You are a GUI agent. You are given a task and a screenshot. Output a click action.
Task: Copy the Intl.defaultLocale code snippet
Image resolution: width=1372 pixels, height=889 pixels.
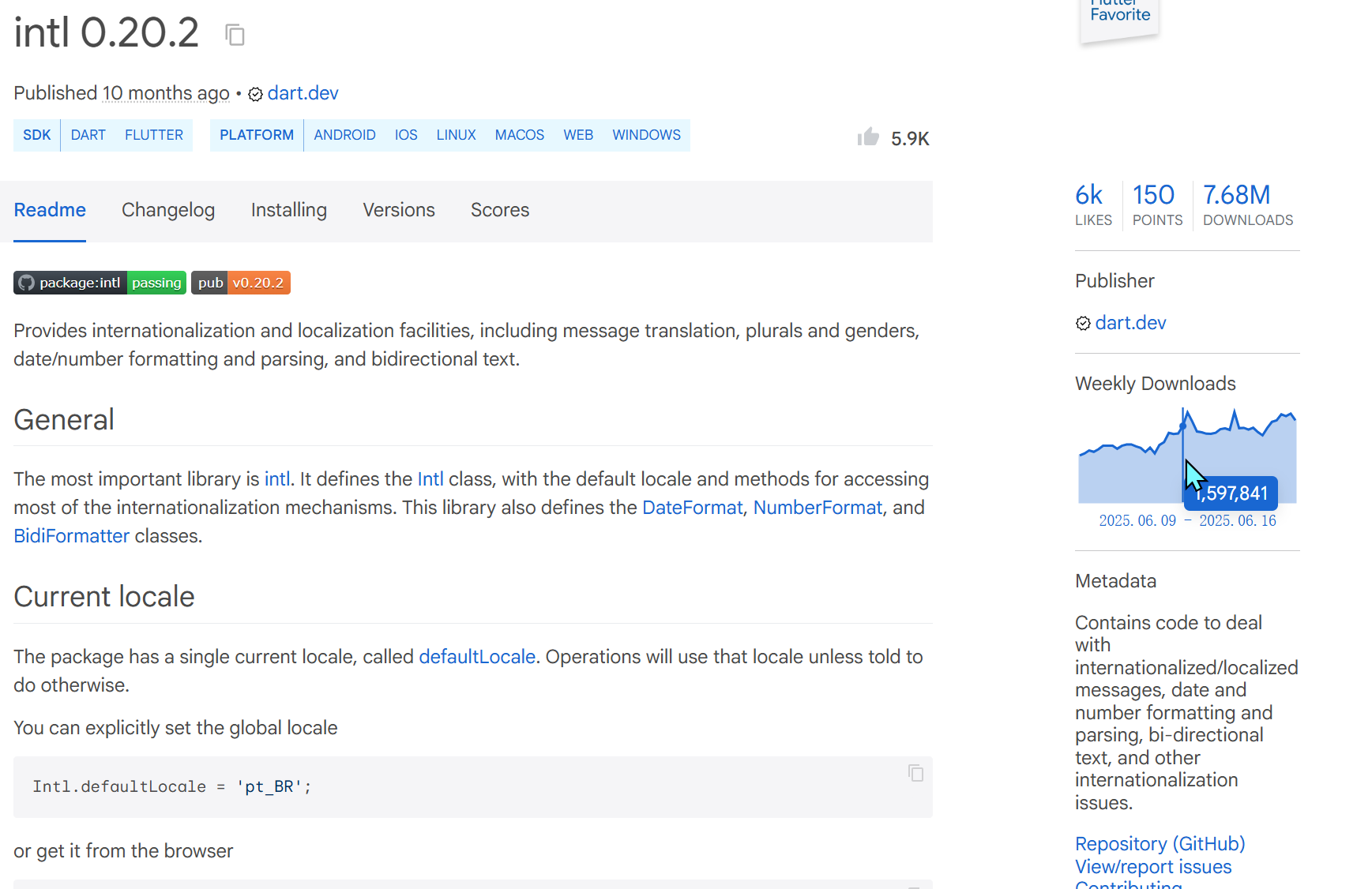(915, 773)
